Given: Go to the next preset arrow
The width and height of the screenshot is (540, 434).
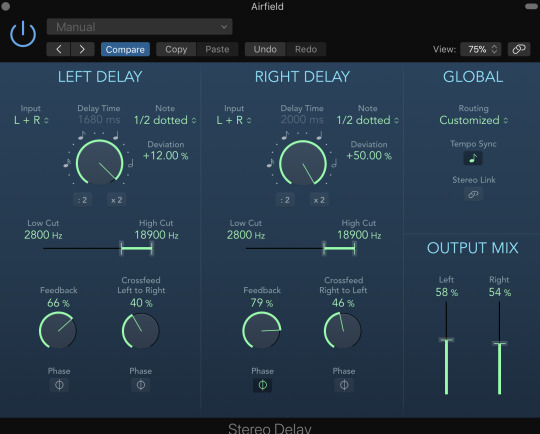Looking at the screenshot, I should point(82,49).
